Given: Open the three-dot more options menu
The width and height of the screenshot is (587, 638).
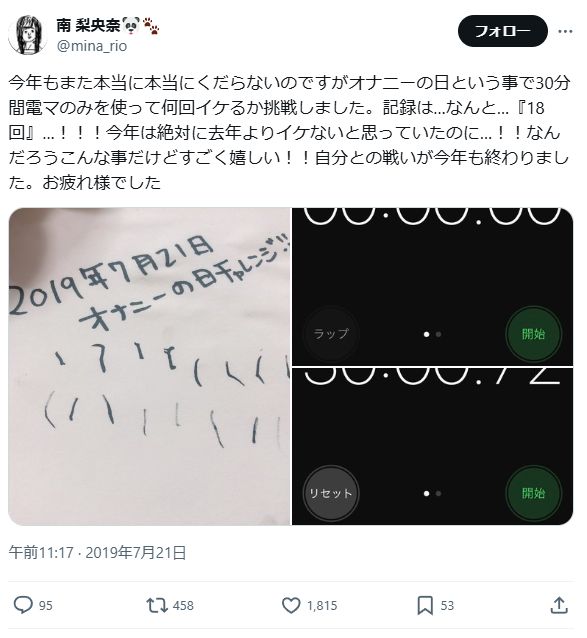Looking at the screenshot, I should coord(565,31).
